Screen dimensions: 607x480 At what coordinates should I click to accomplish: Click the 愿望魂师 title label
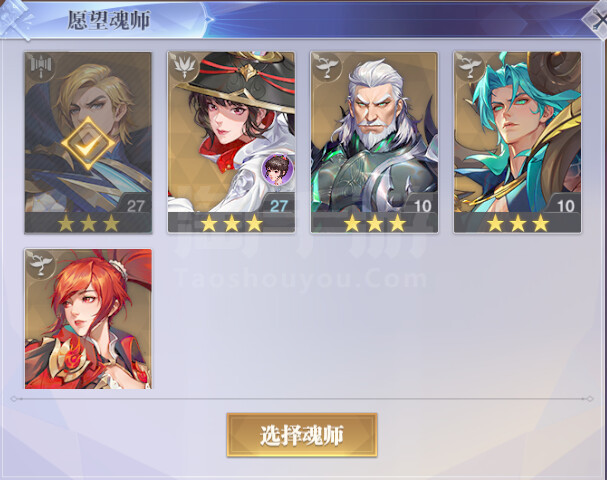click(x=108, y=20)
